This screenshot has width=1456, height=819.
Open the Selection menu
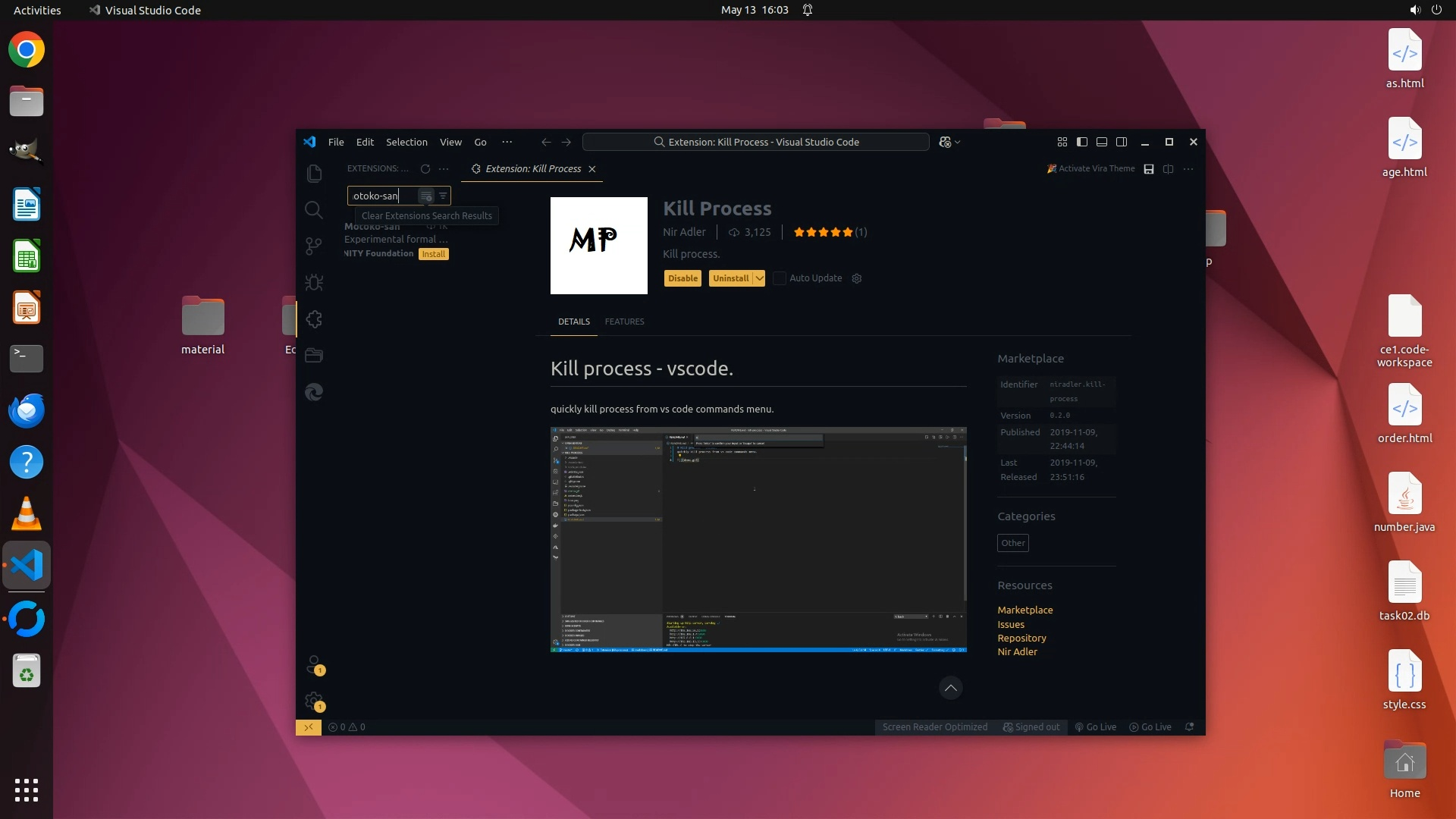pos(406,142)
